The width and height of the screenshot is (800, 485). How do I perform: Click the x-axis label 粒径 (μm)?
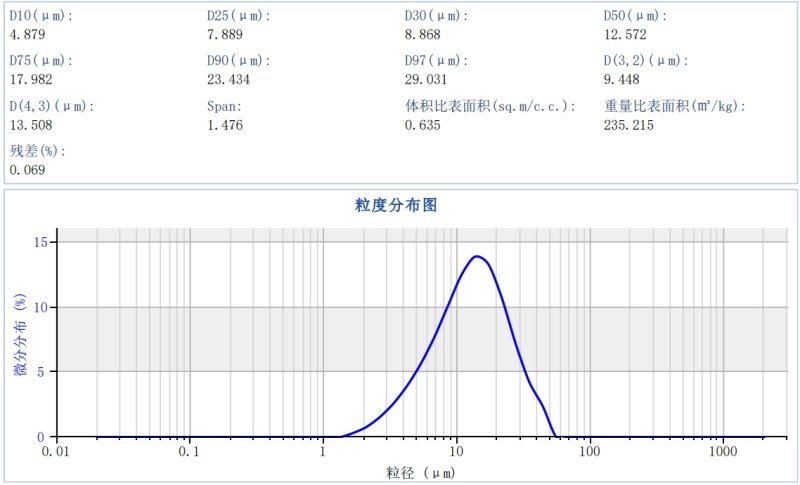[x=420, y=471]
